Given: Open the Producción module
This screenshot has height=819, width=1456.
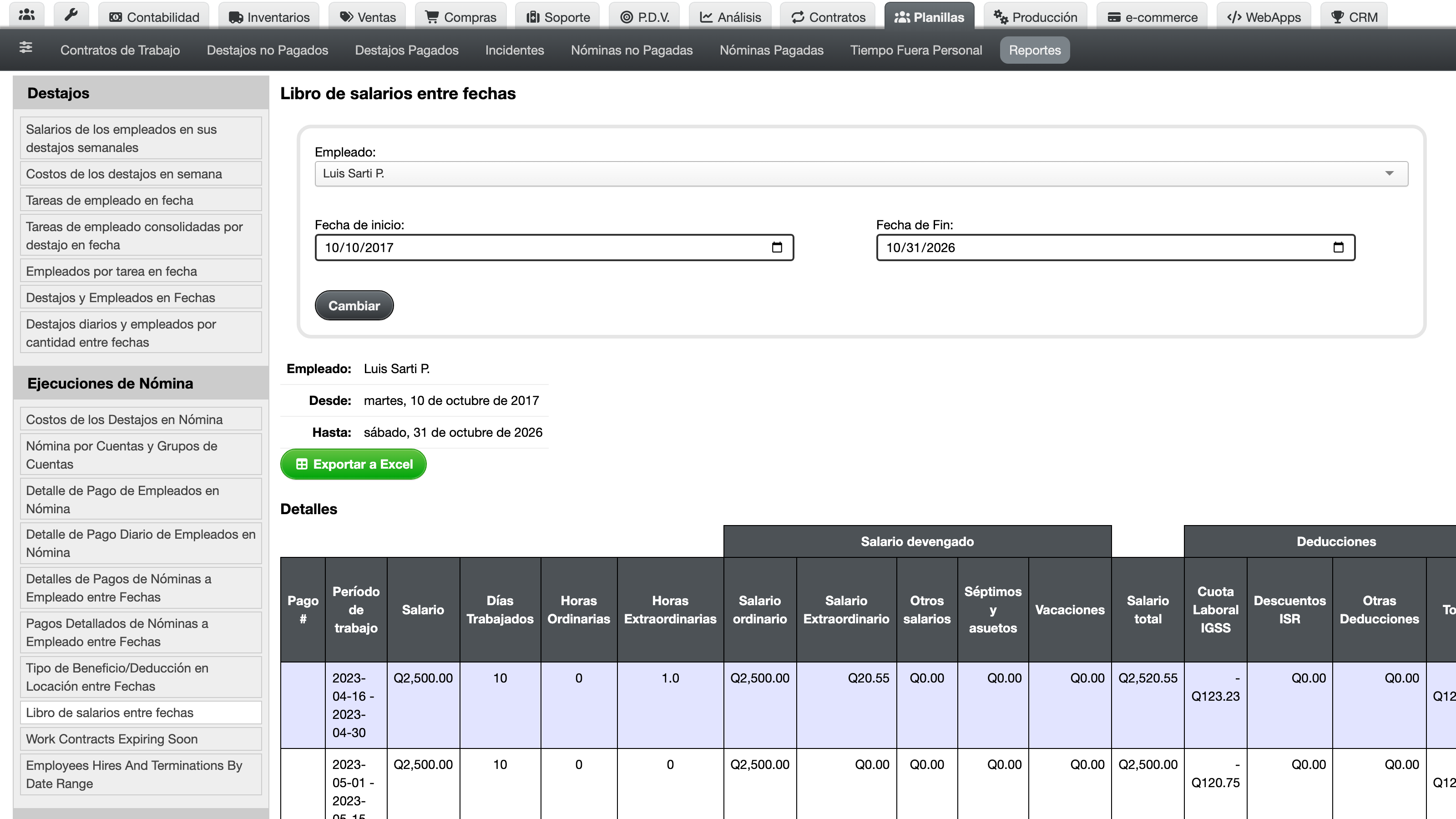Looking at the screenshot, I should click(1036, 17).
